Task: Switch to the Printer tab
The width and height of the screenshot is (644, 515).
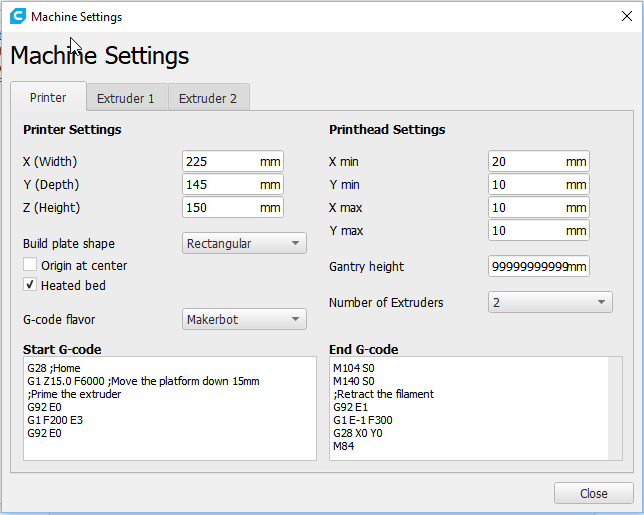Action: (x=48, y=97)
